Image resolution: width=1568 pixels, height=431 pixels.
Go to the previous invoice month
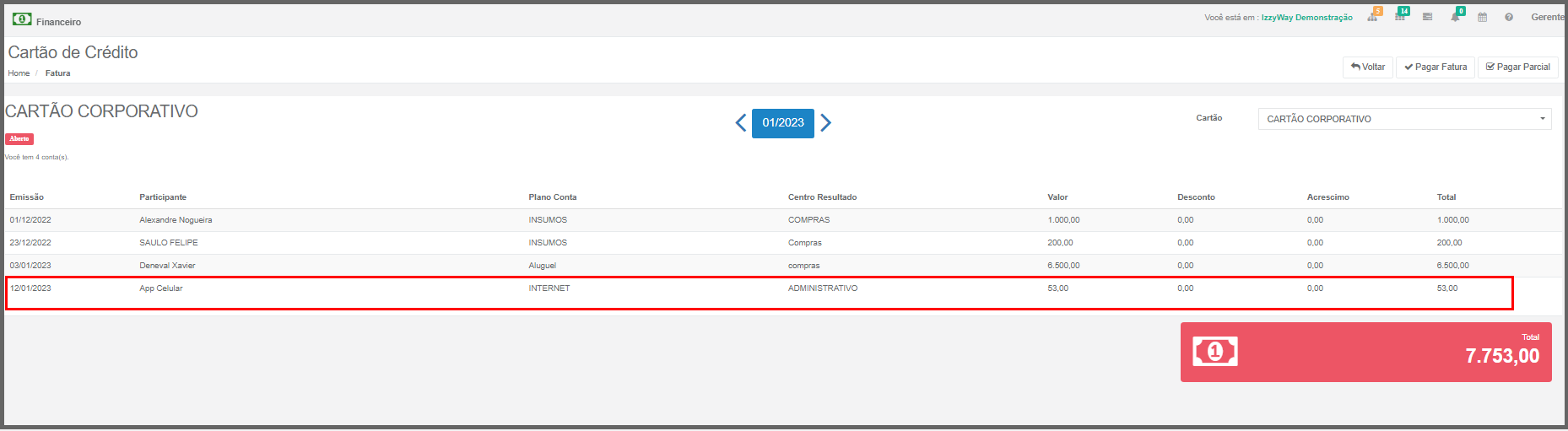740,123
